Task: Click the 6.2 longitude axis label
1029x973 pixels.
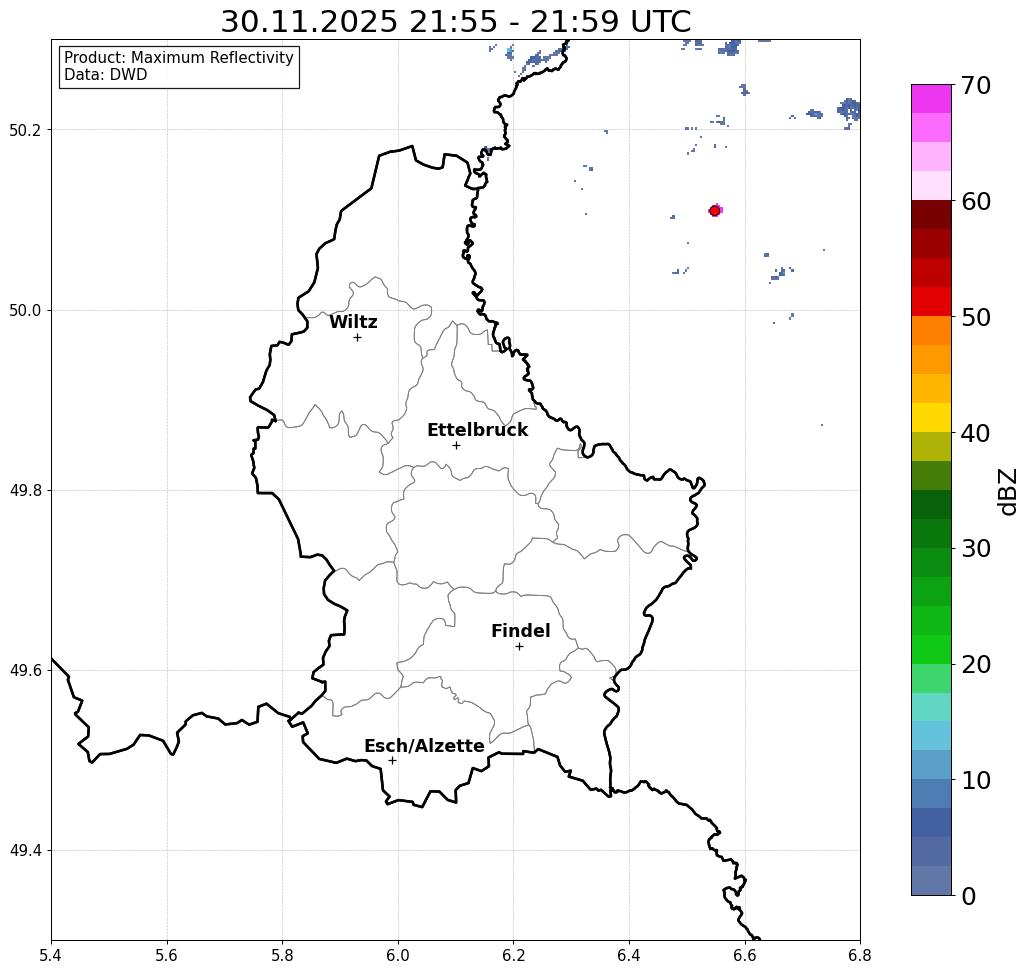Action: click(514, 955)
